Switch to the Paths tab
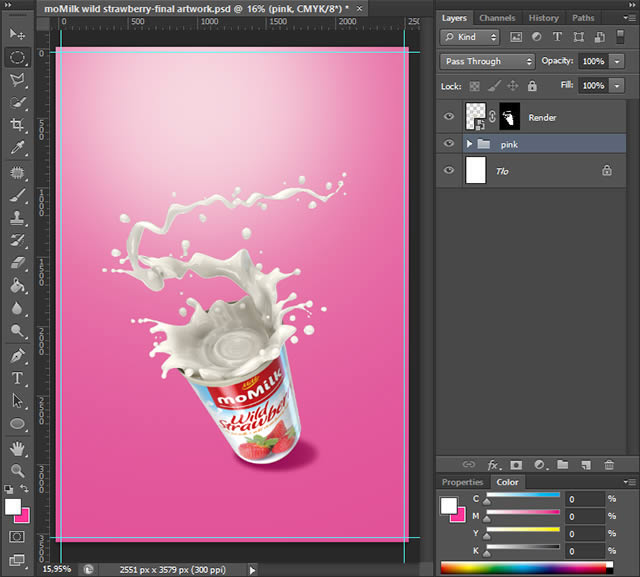The image size is (640, 577). (x=583, y=18)
